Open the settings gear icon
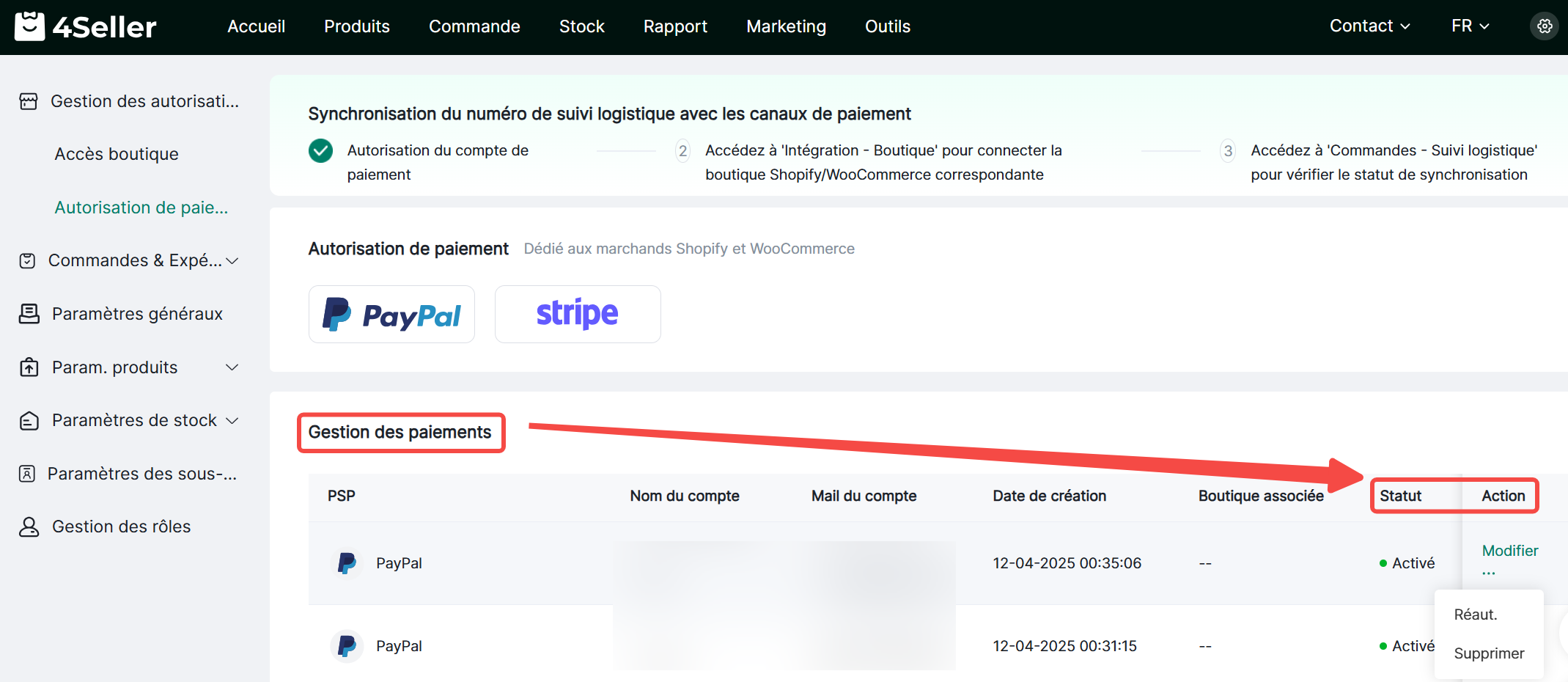 tap(1545, 26)
